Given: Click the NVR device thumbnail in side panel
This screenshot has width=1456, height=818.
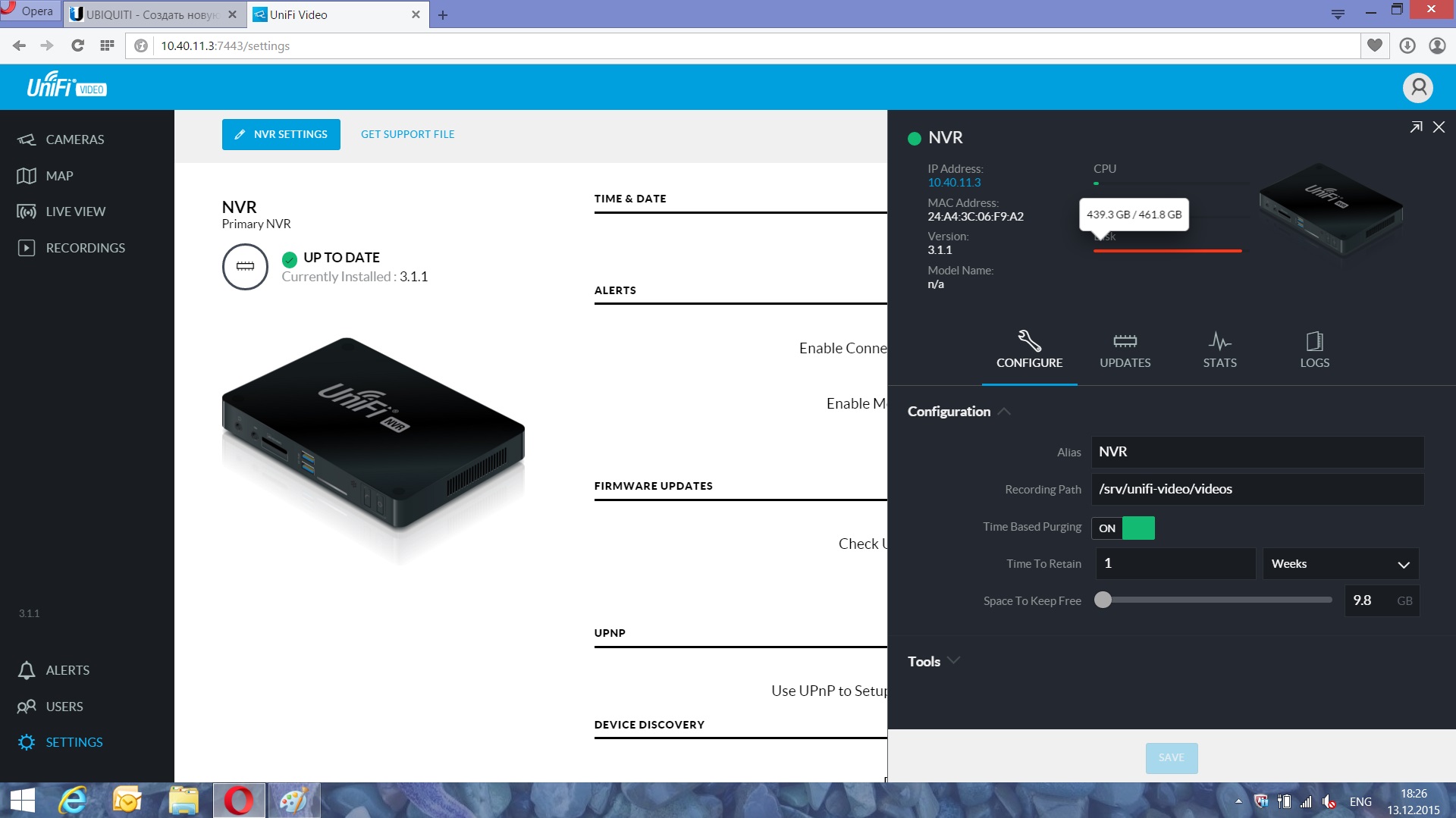Looking at the screenshot, I should point(1330,210).
